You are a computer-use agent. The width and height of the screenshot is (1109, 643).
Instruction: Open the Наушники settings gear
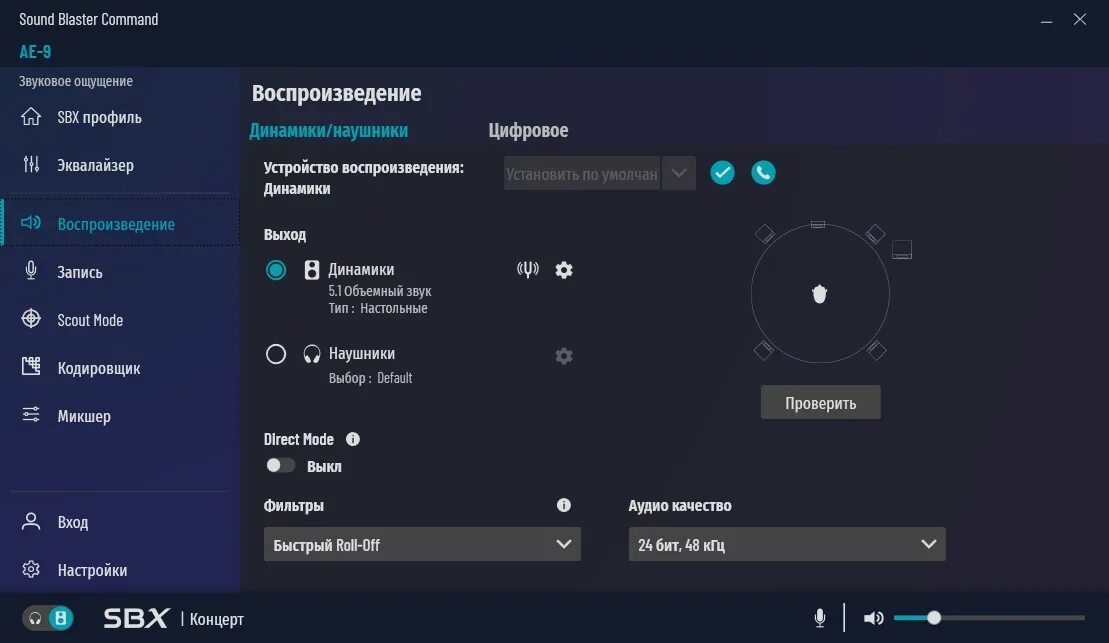point(564,356)
